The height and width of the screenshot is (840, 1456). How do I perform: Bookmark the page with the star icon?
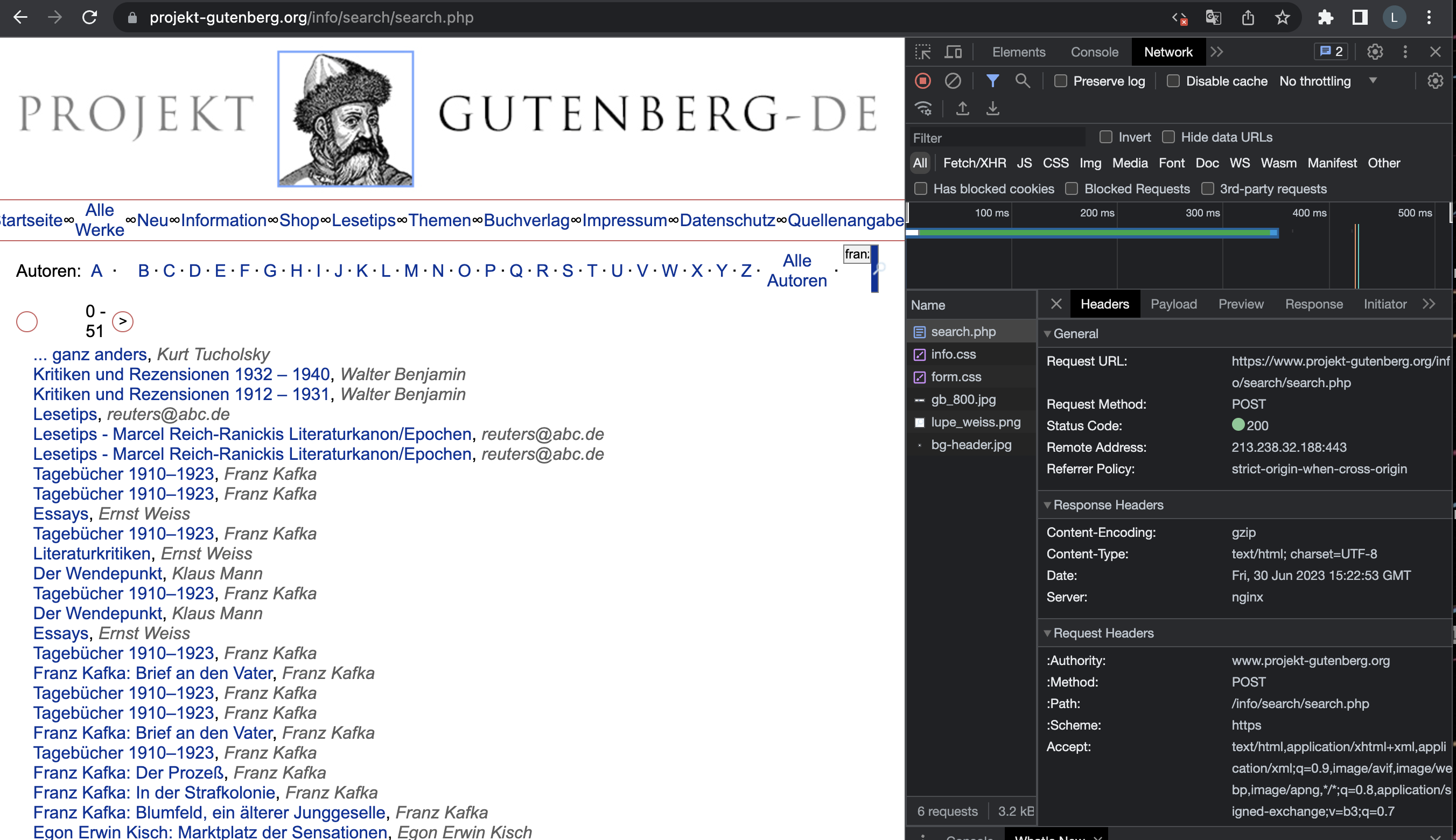tap(1282, 17)
